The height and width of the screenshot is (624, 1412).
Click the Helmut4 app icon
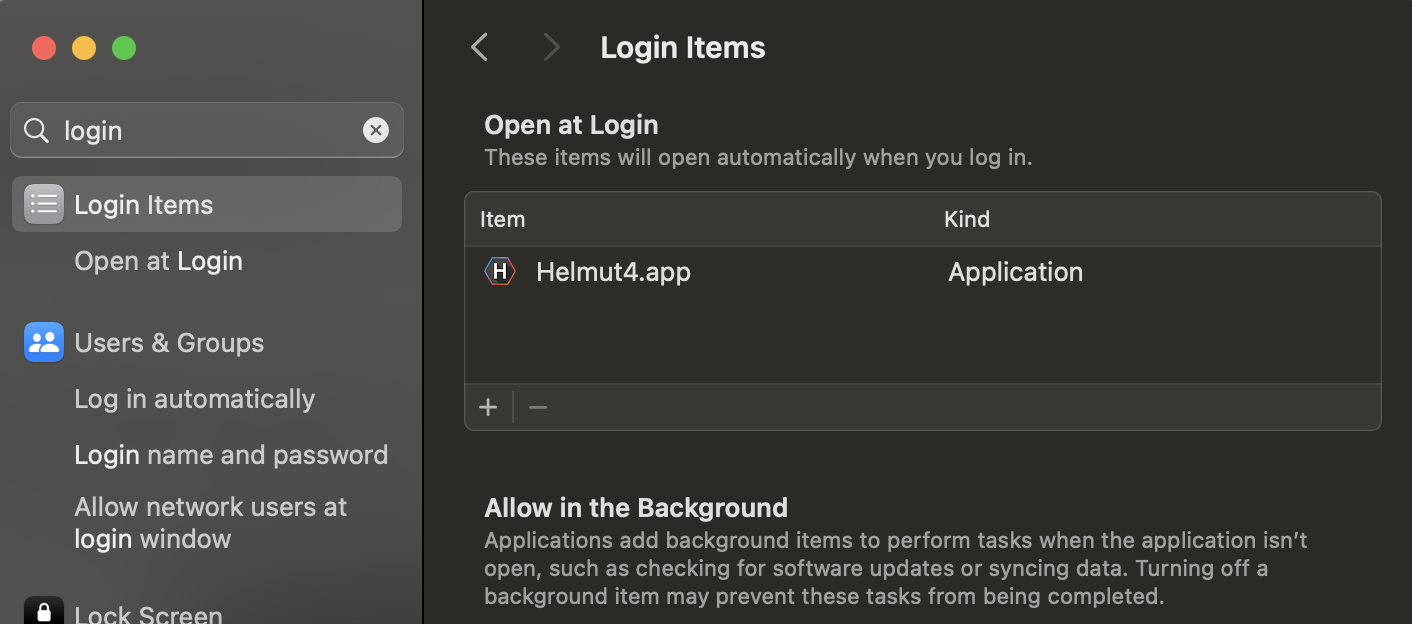pyautogui.click(x=500, y=272)
